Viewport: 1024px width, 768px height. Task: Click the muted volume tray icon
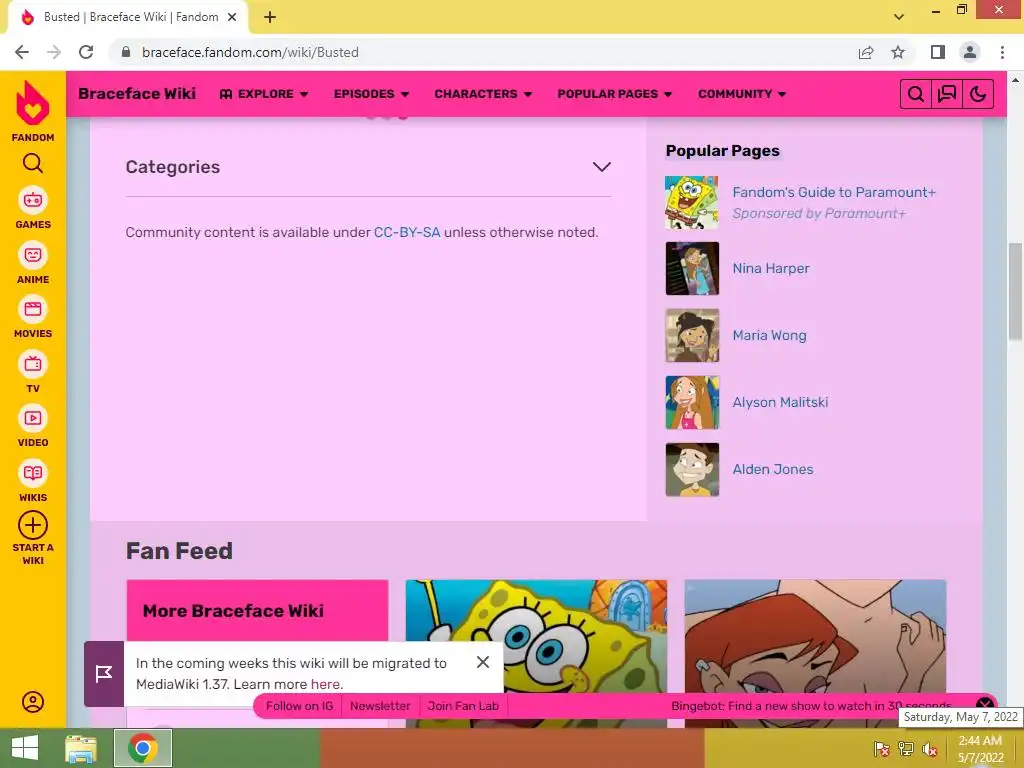click(930, 749)
